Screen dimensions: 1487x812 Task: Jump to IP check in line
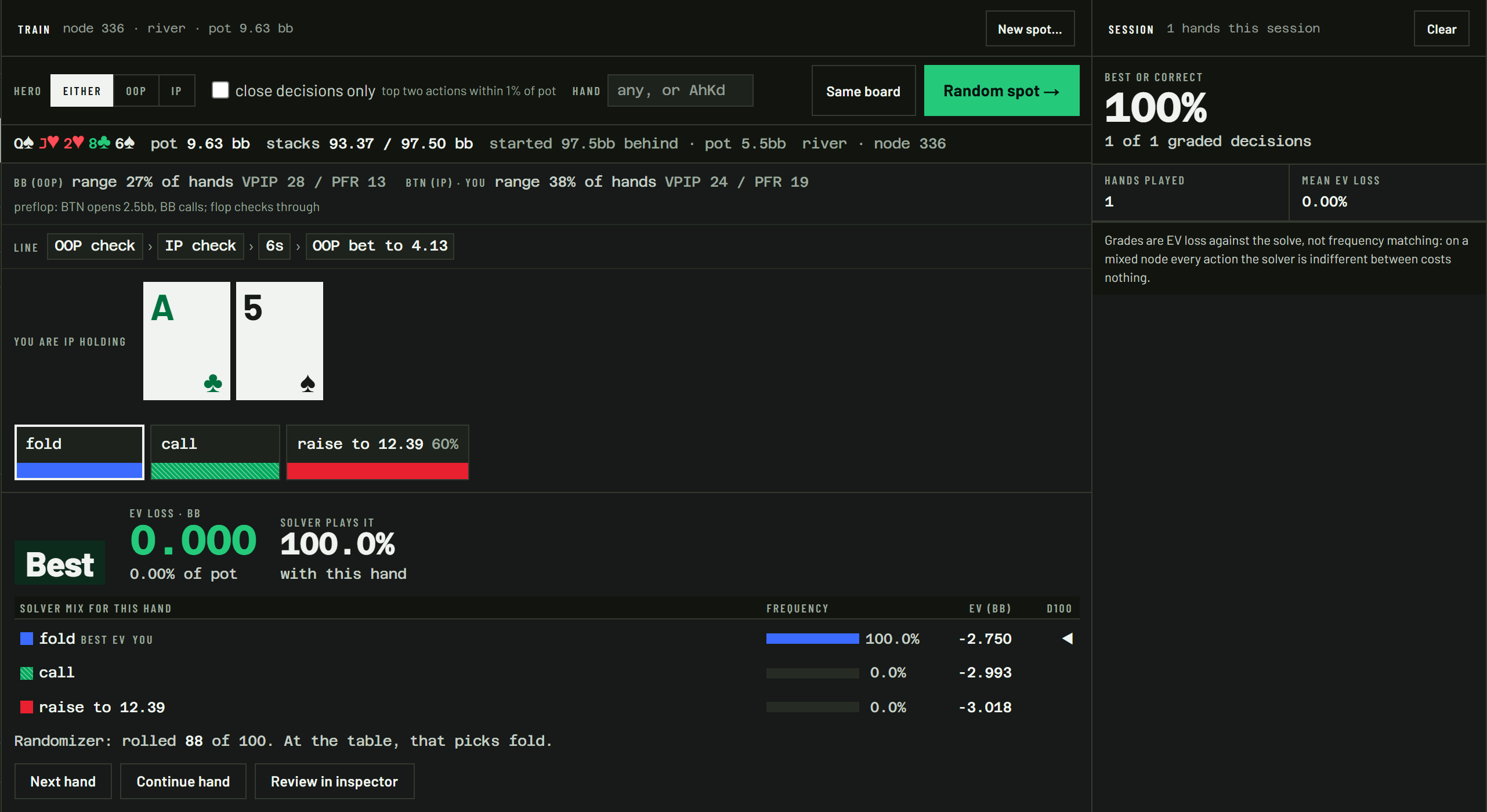tap(200, 246)
